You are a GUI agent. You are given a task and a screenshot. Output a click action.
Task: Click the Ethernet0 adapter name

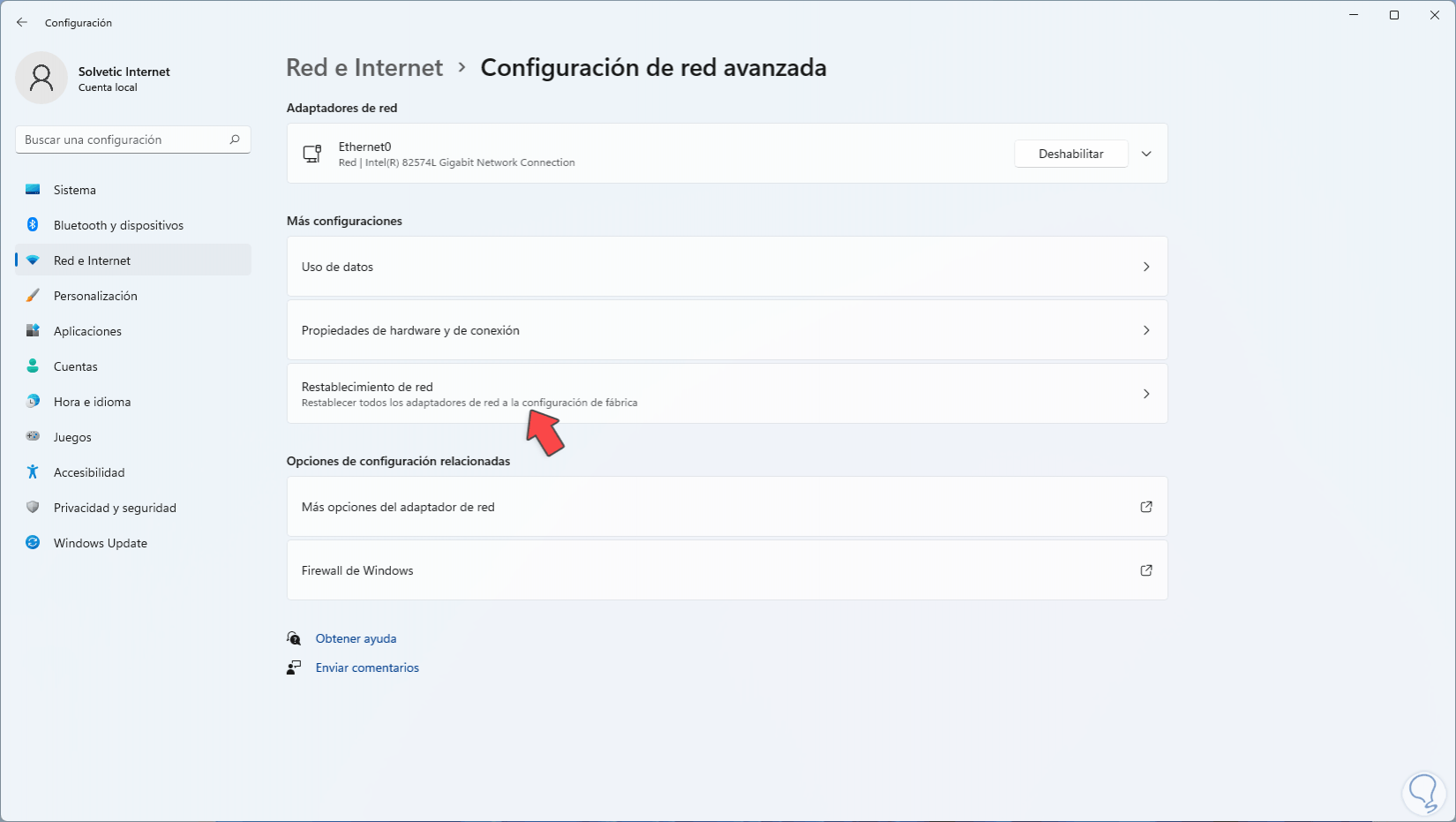[x=364, y=147]
